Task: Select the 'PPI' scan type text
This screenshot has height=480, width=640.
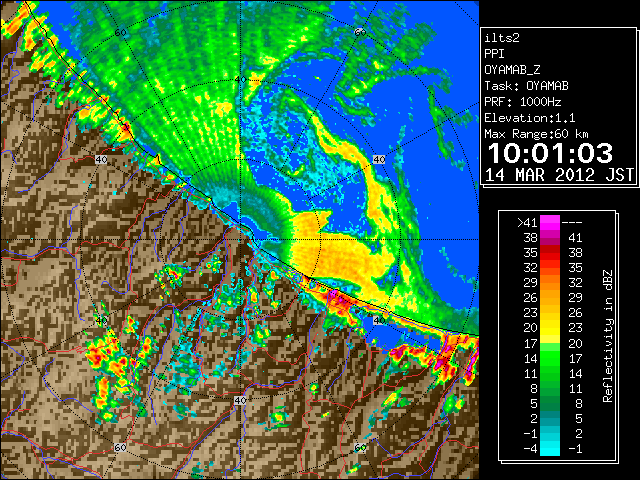Action: [494, 54]
